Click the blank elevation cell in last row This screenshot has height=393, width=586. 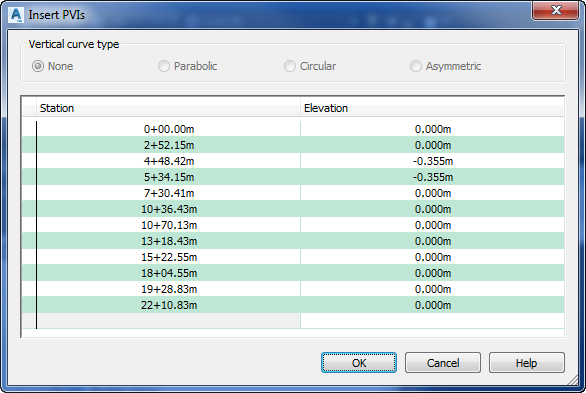point(432,321)
